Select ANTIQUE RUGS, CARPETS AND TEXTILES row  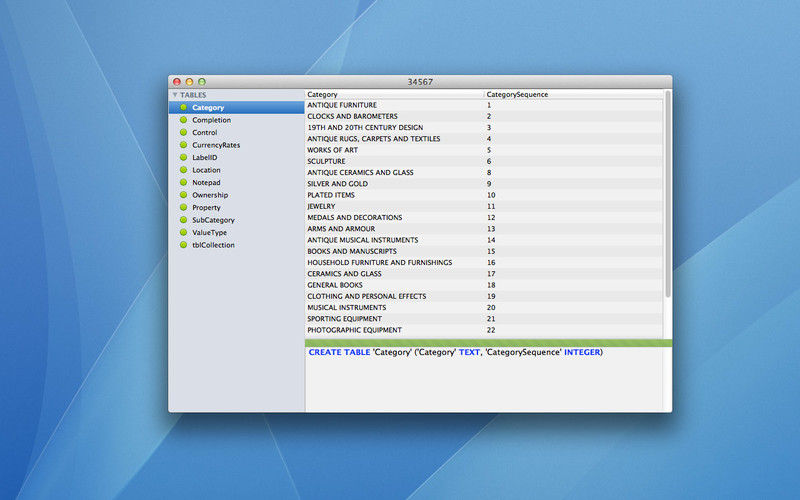(x=484, y=139)
